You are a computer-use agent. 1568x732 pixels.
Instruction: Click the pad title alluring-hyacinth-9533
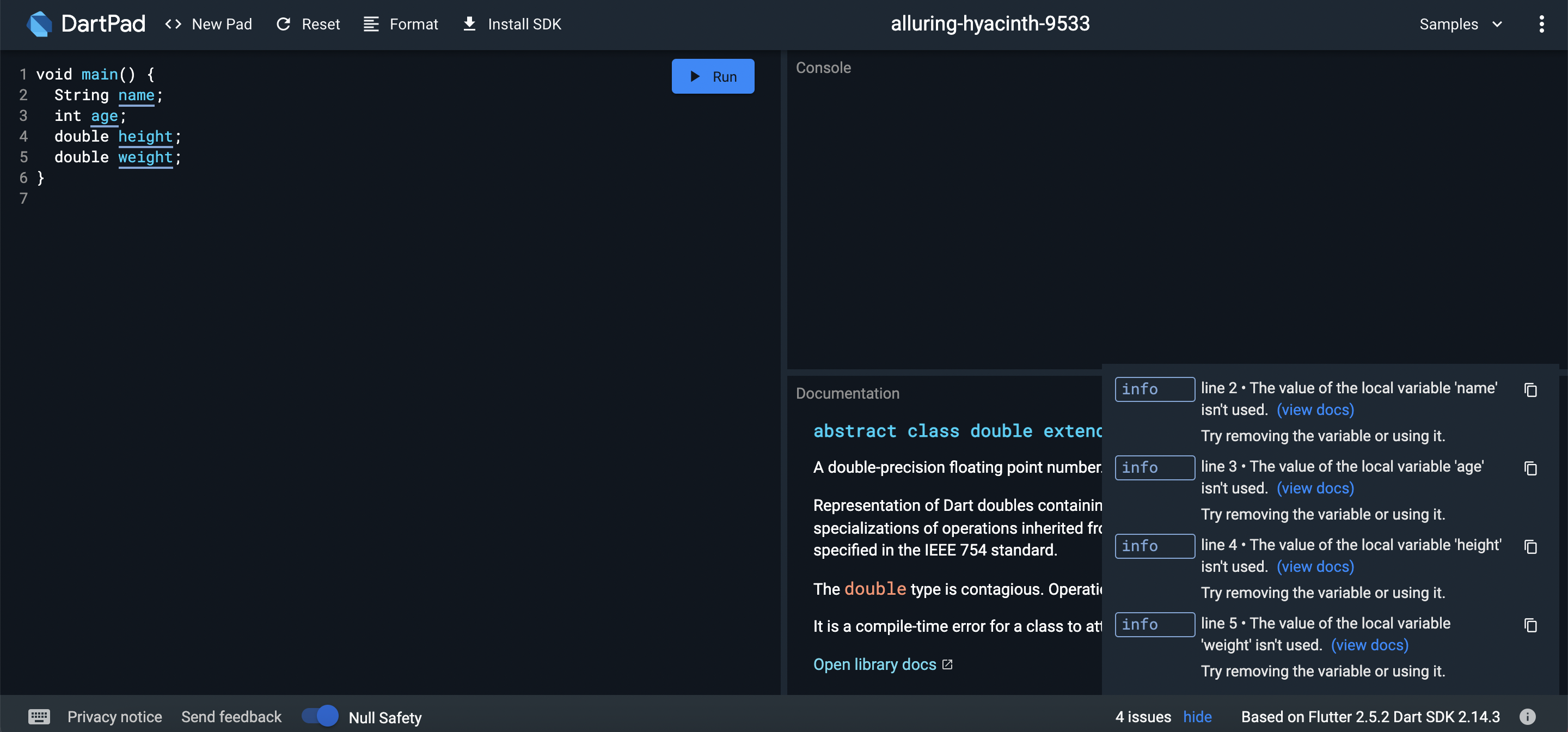pos(990,23)
